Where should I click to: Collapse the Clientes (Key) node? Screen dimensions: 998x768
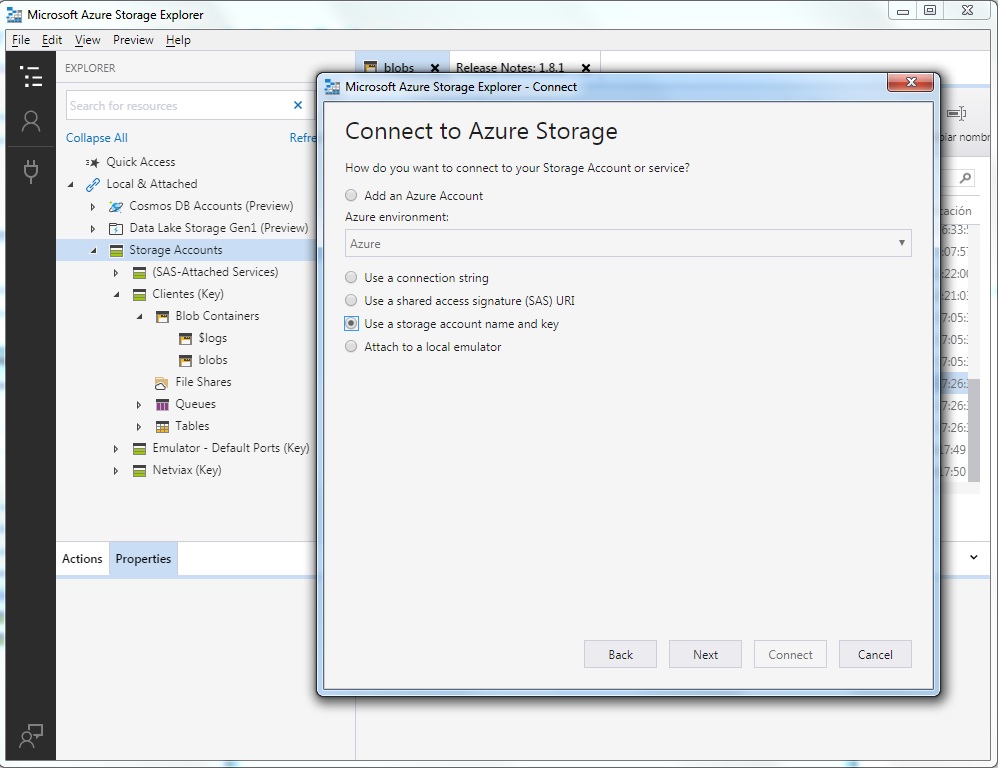(x=116, y=295)
